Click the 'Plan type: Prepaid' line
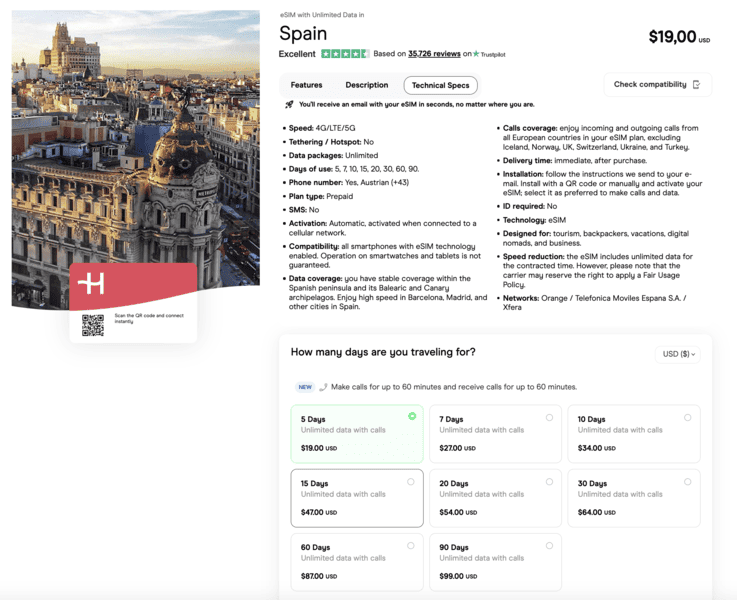 click(321, 196)
